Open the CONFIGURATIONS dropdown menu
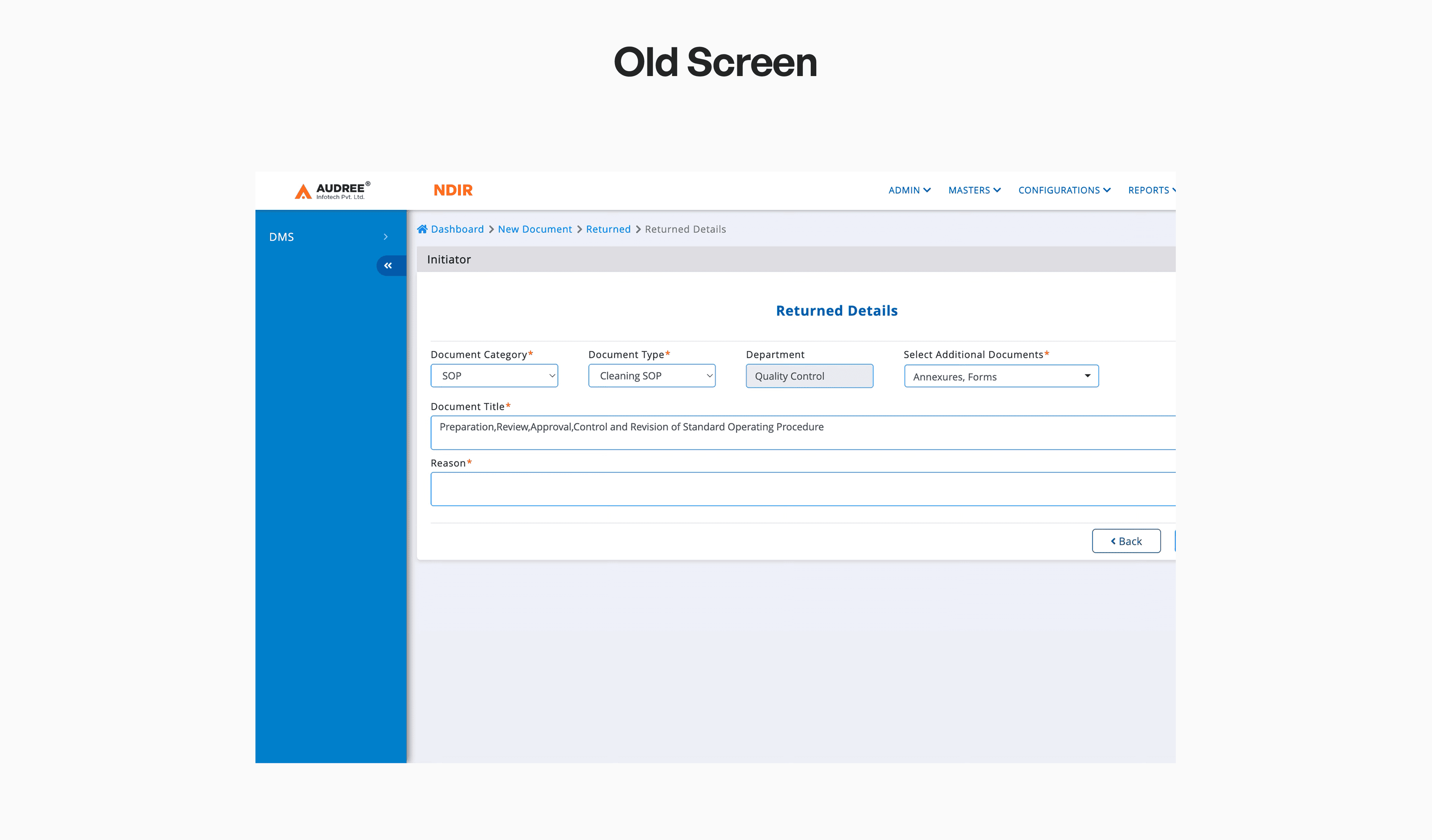The height and width of the screenshot is (840, 1432). tap(1064, 190)
